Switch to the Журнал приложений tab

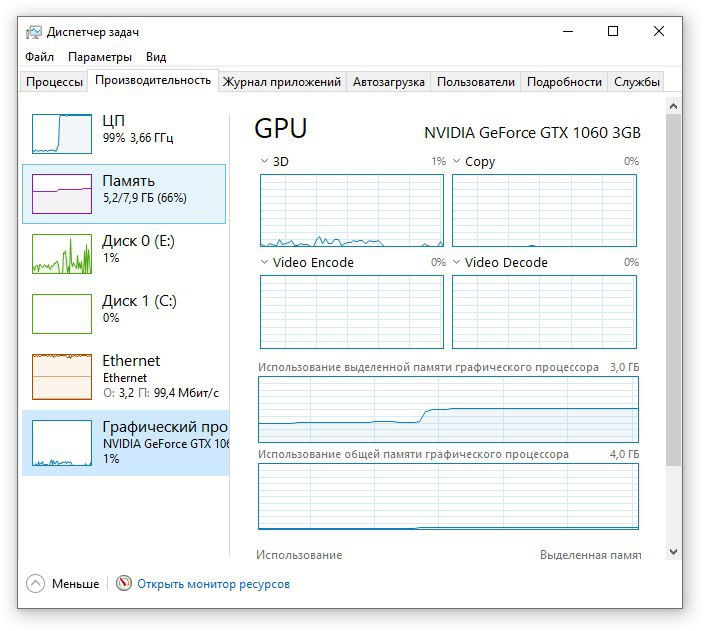pos(282,82)
